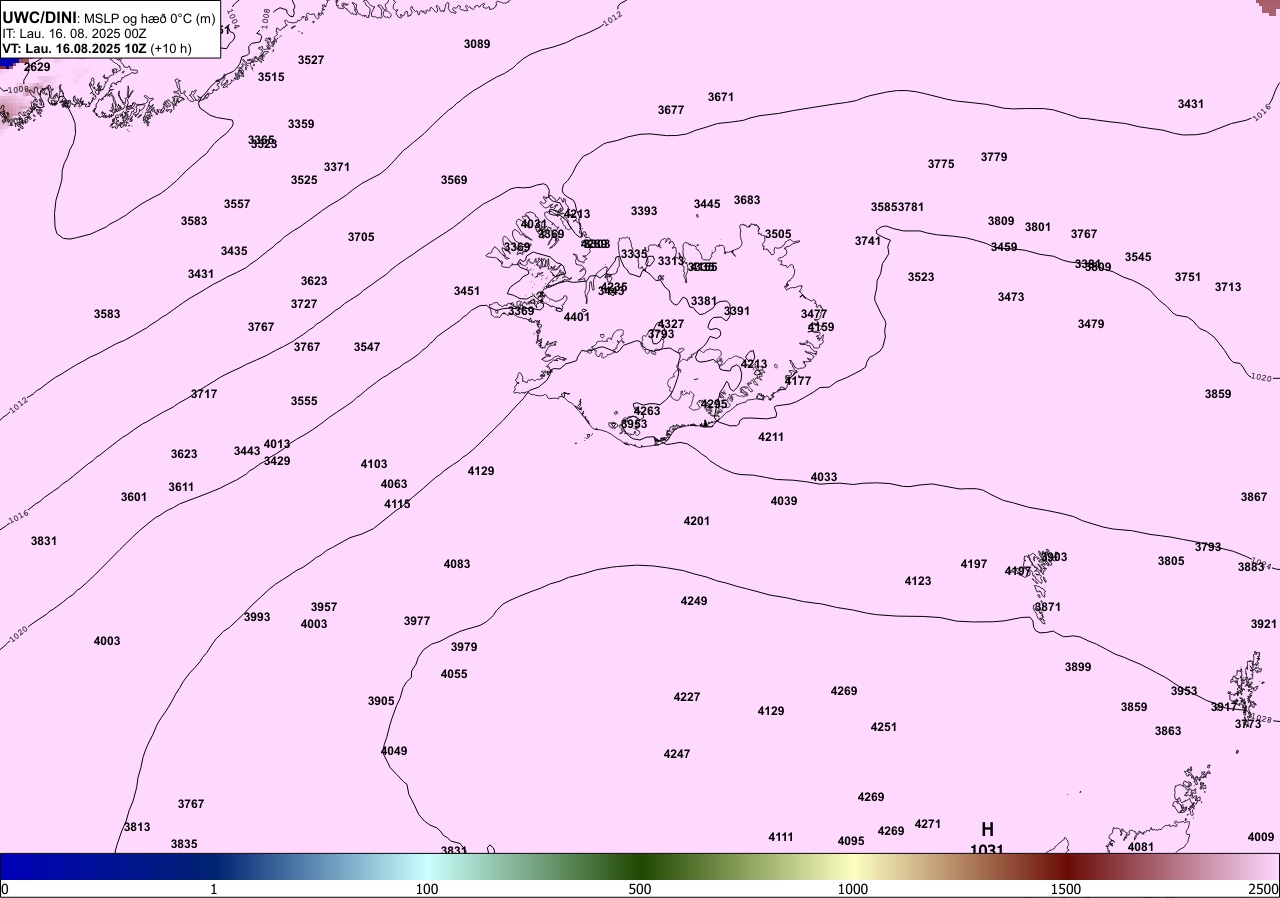Click the 4095 height label
This screenshot has height=898, width=1280.
point(851,841)
